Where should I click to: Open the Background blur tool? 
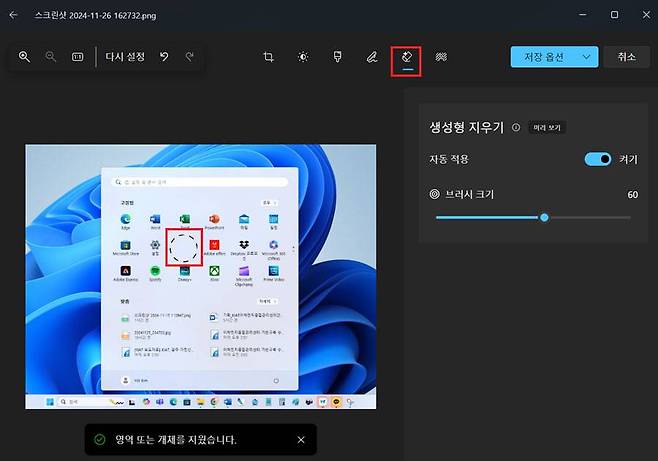(x=441, y=57)
